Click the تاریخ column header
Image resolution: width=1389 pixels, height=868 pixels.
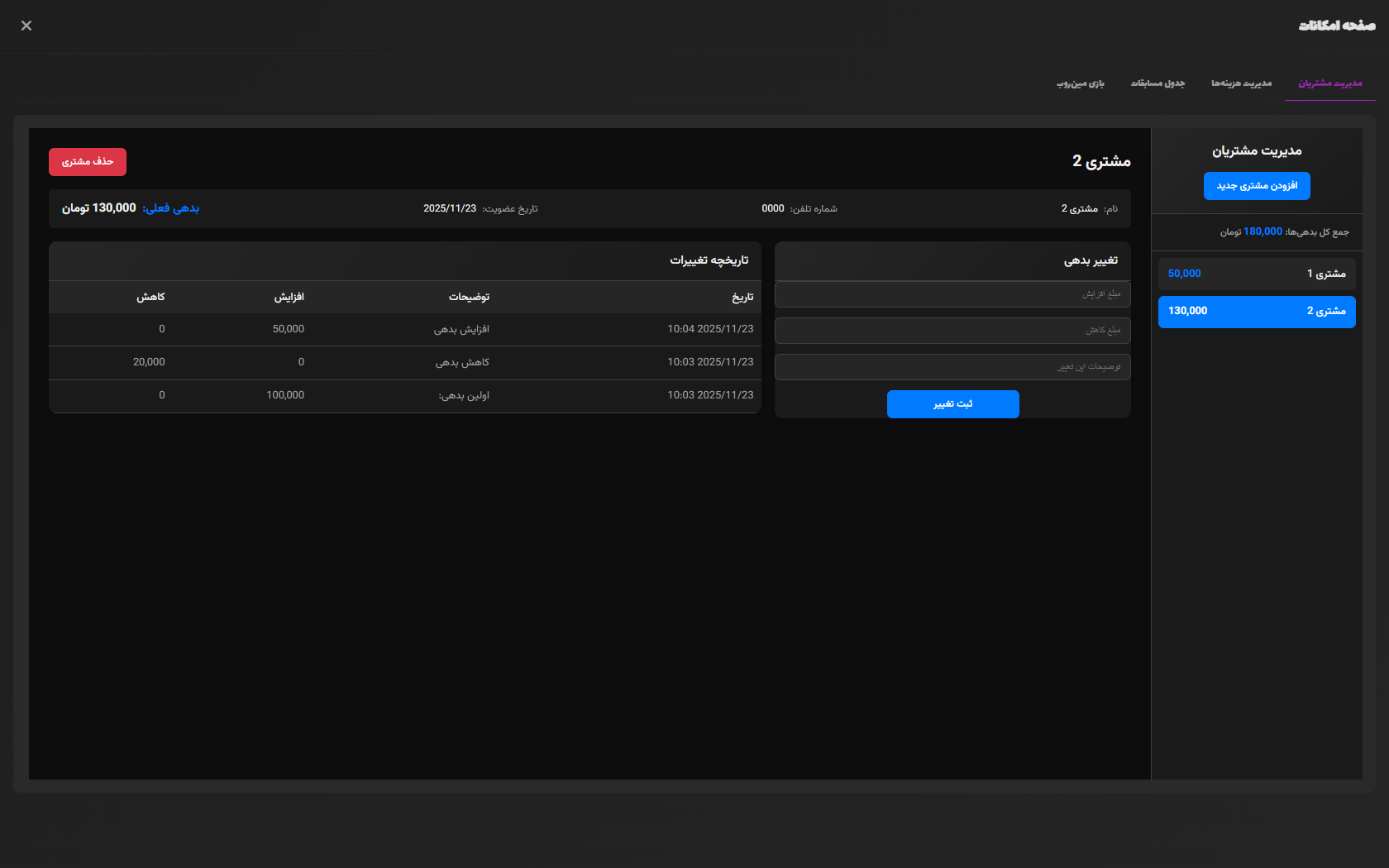[x=742, y=298]
